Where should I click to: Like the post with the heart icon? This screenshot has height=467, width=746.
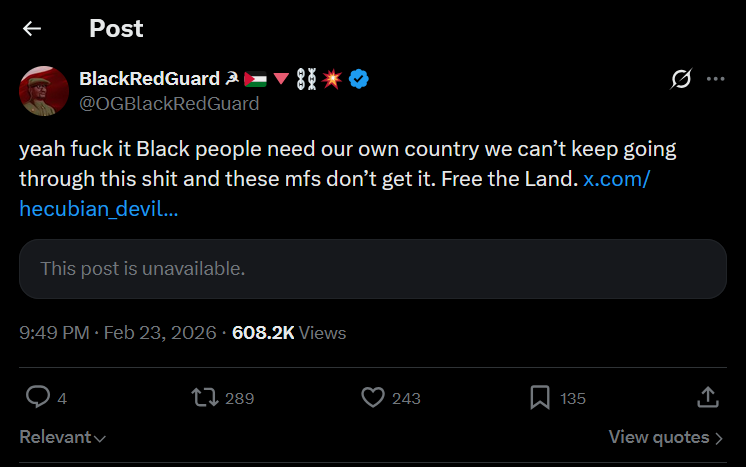coord(373,398)
